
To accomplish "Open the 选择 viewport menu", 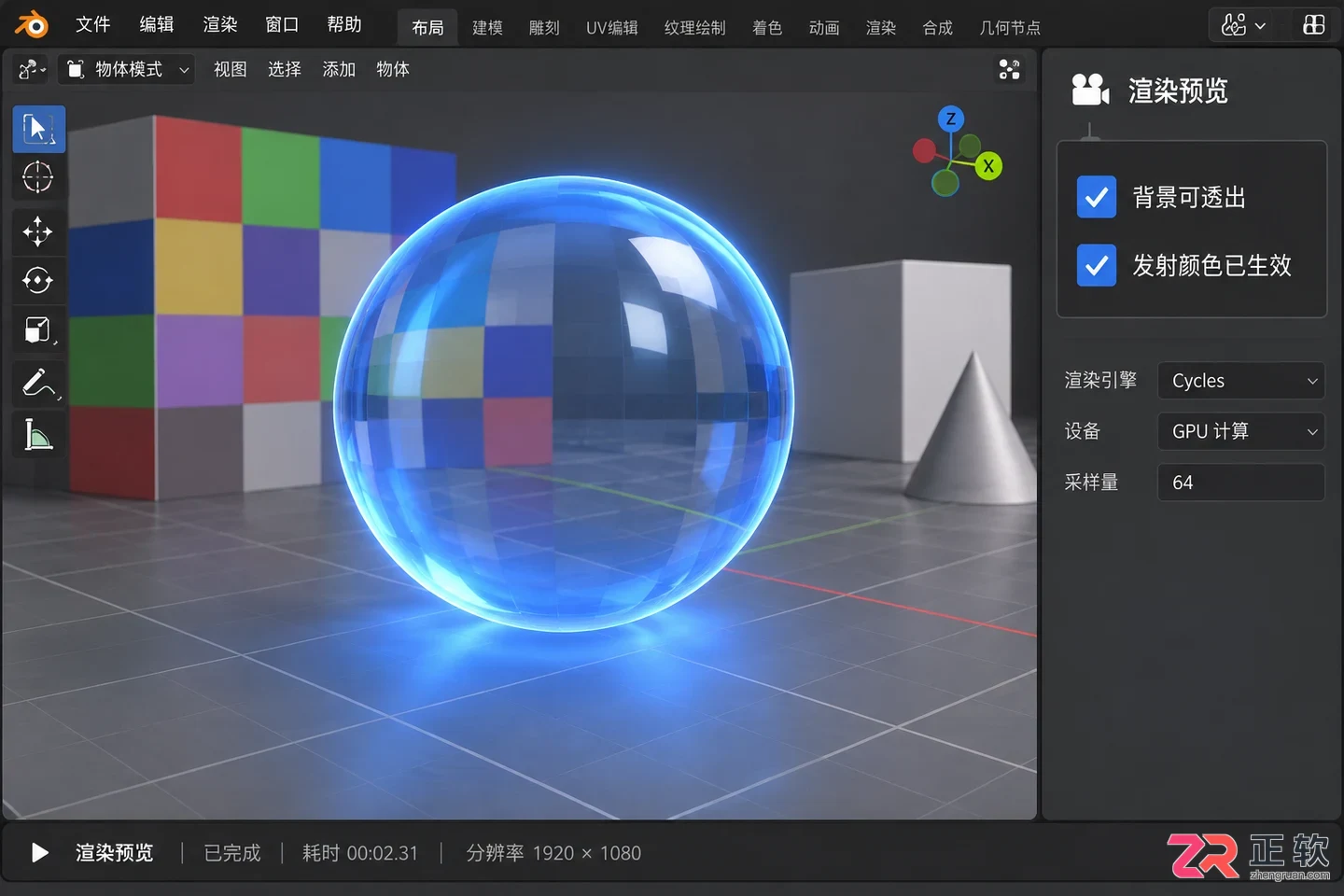I will point(285,69).
